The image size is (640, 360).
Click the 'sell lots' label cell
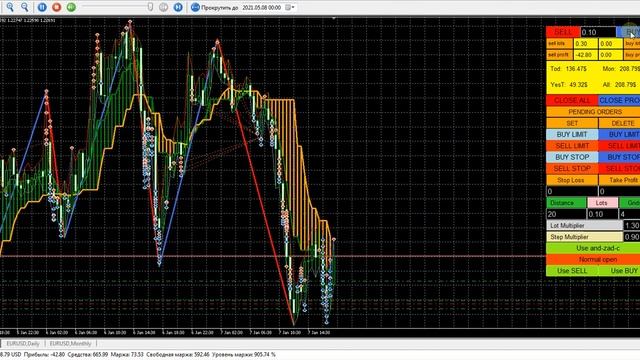pos(560,44)
